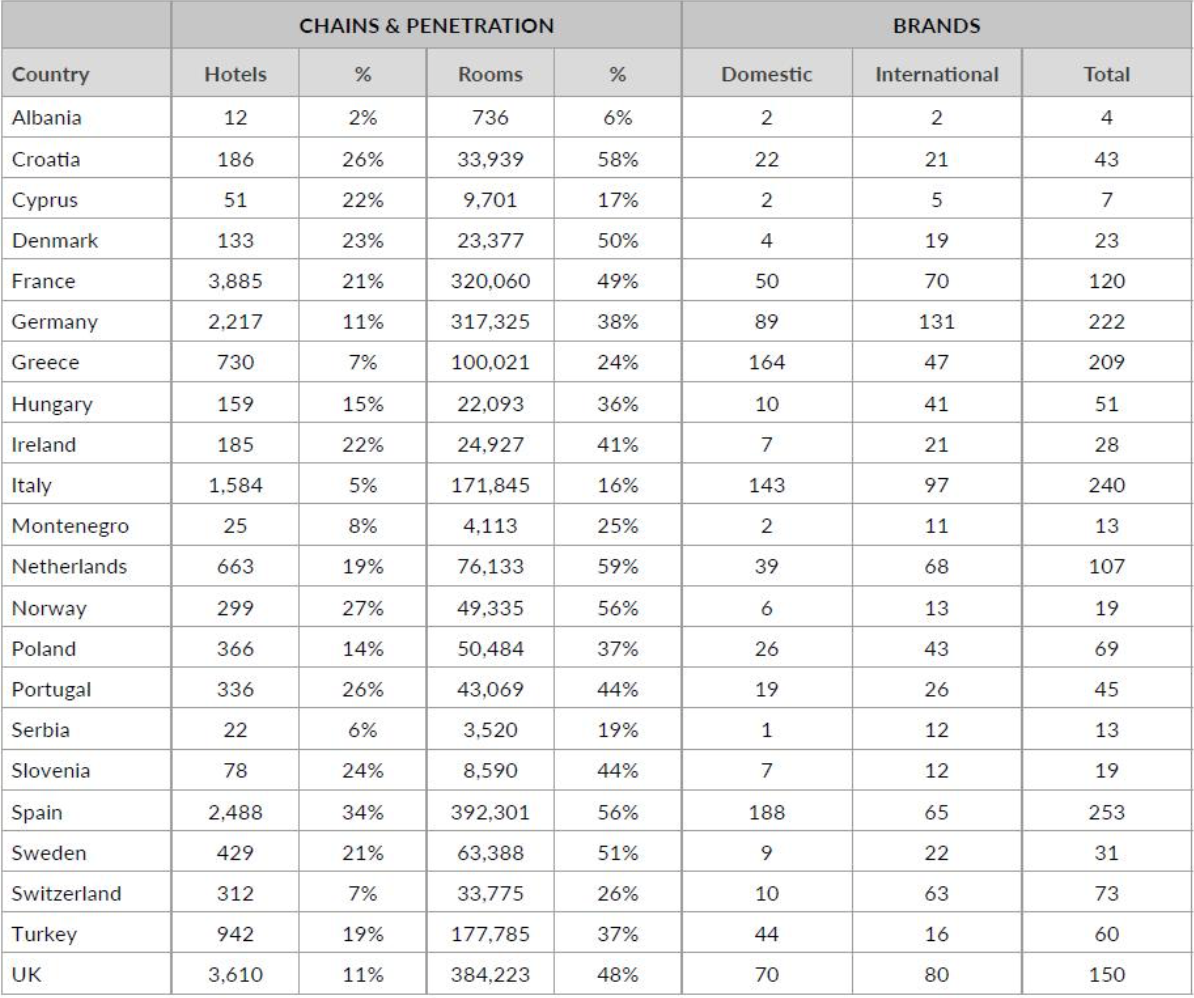The width and height of the screenshot is (1194, 998).
Task: Click the CHAINS & PENETRATION group header
Action: pyautogui.click(x=427, y=24)
